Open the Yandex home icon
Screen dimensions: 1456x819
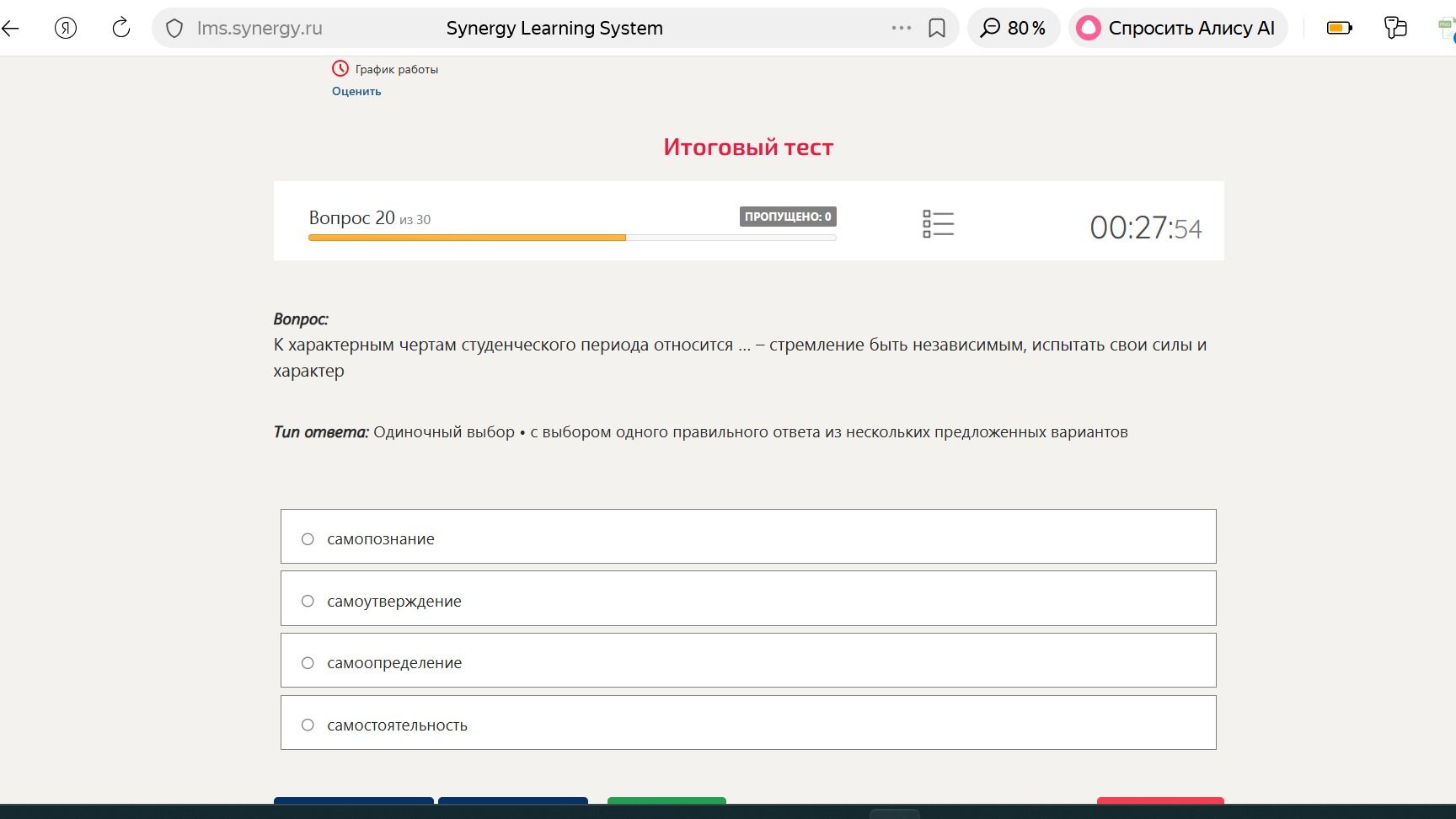66,28
